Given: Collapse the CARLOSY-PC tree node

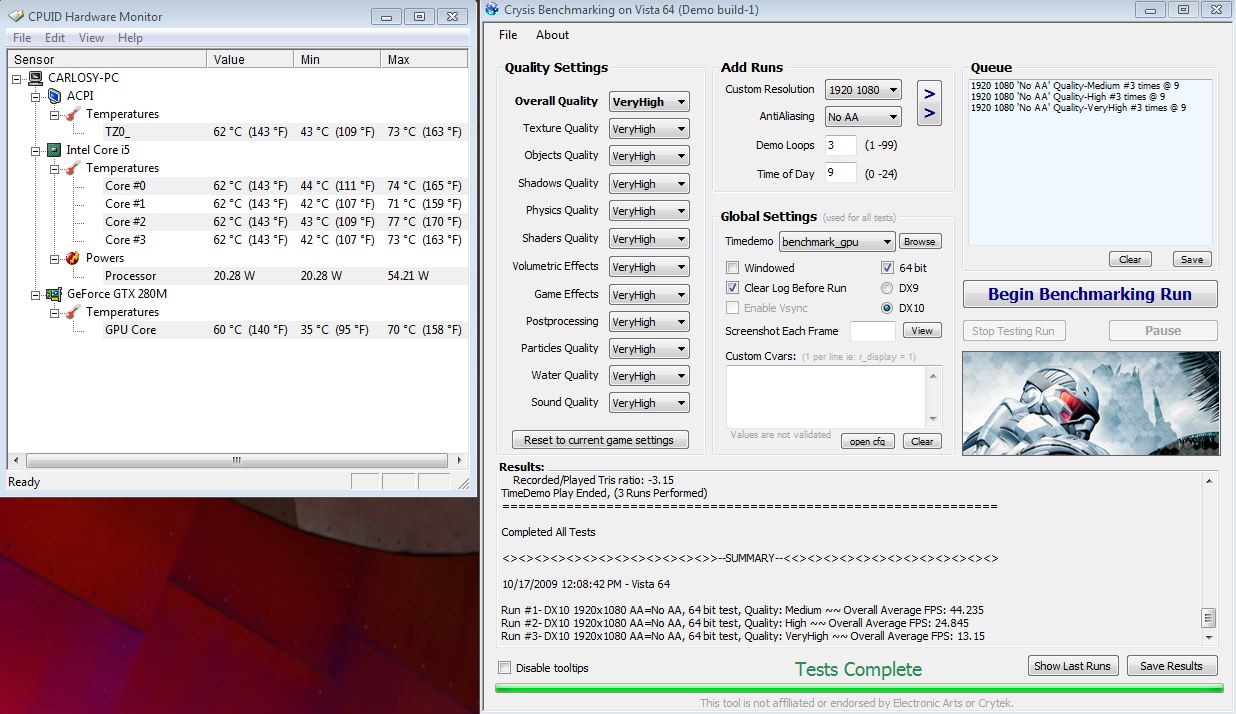Looking at the screenshot, I should tap(17, 78).
